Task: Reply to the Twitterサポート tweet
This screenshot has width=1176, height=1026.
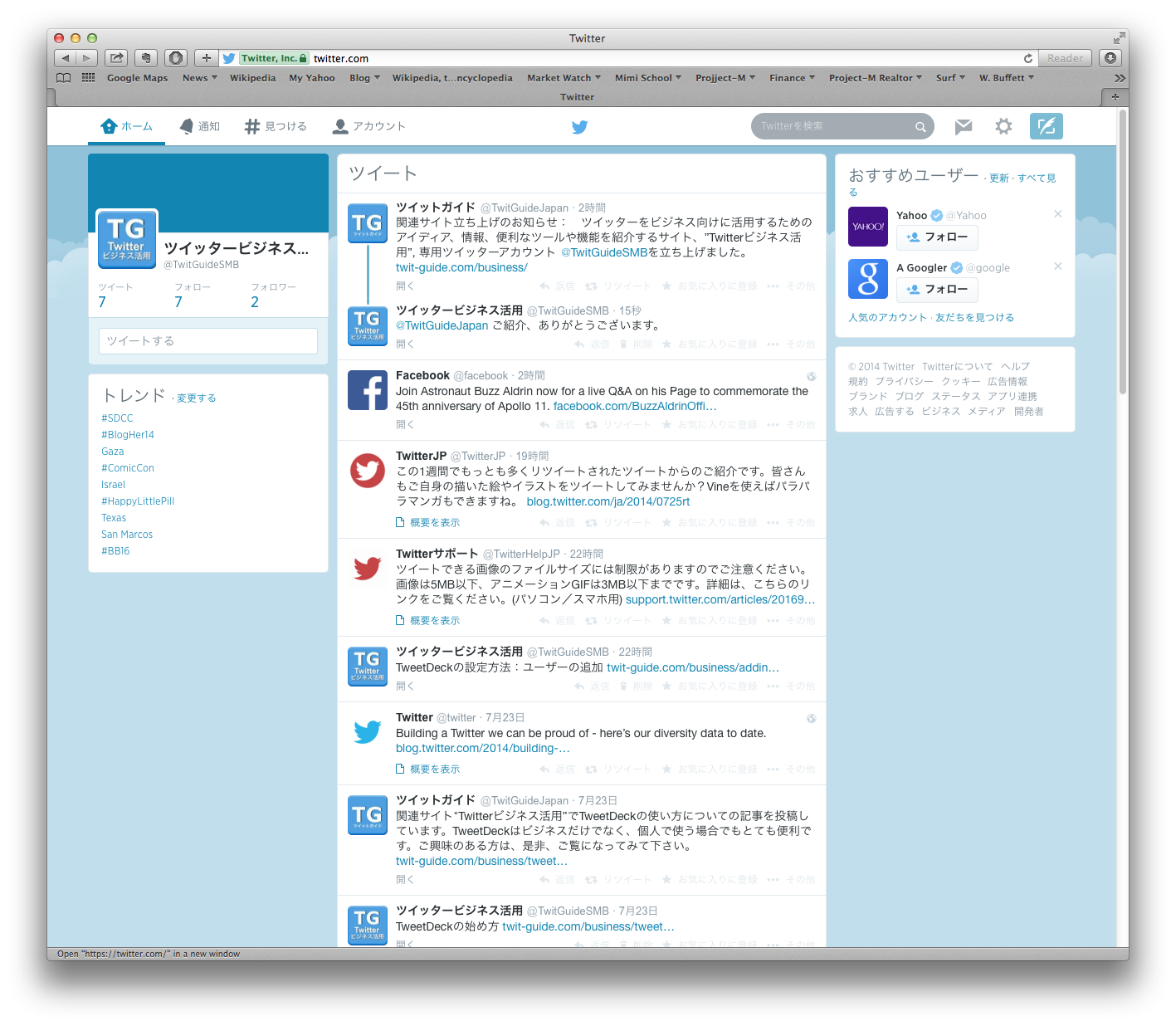Action: click(x=557, y=621)
